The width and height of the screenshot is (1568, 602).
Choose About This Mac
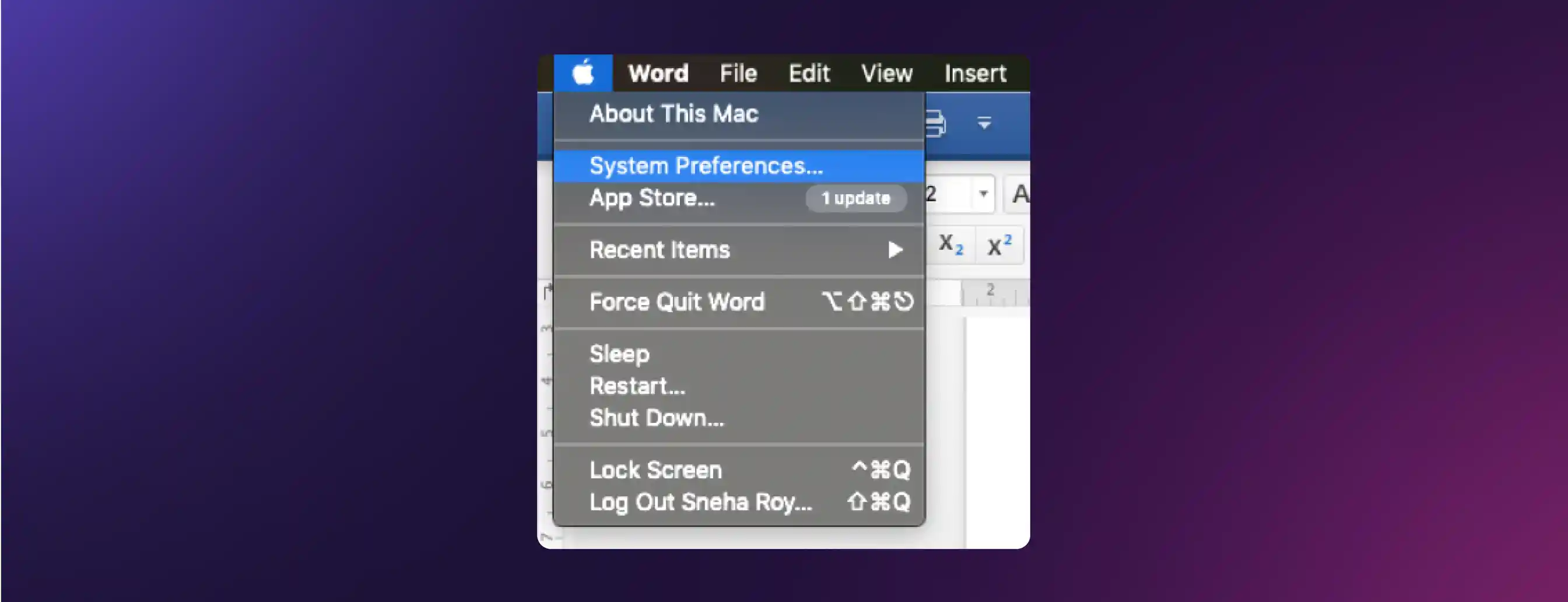point(739,114)
